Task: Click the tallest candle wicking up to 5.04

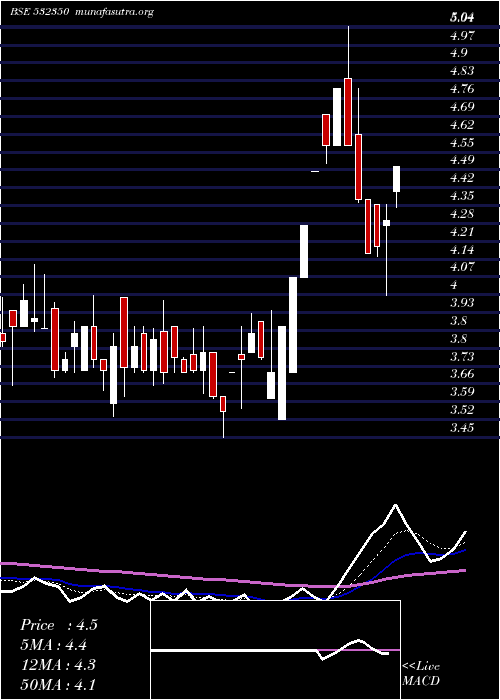Action: [348, 85]
